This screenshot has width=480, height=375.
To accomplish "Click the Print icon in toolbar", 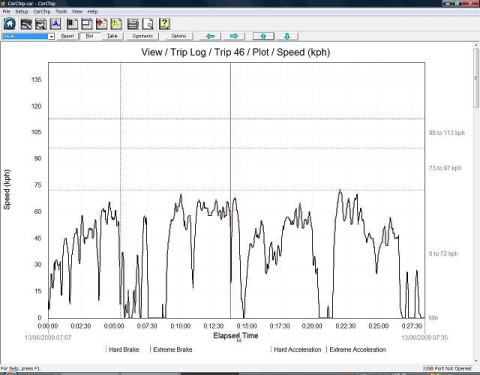I will point(133,24).
